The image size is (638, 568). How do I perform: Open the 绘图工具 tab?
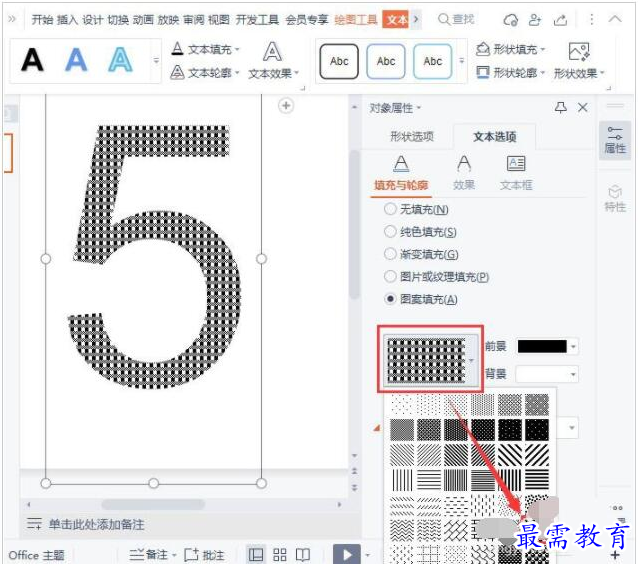click(x=356, y=20)
